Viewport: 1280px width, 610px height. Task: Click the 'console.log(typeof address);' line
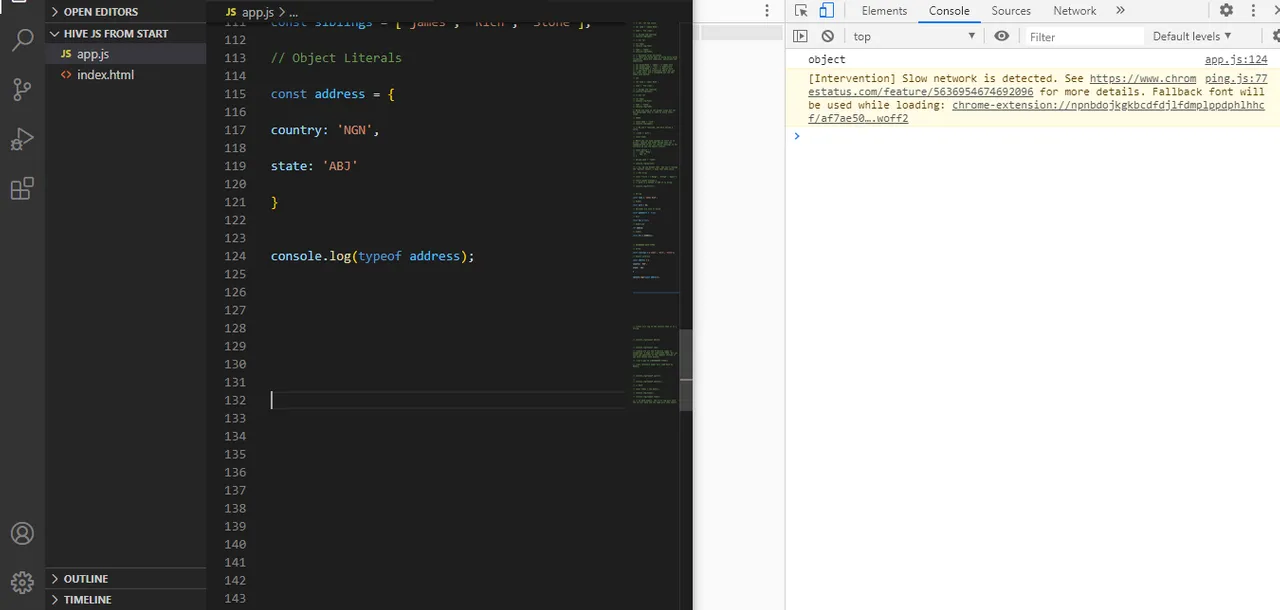pos(372,256)
